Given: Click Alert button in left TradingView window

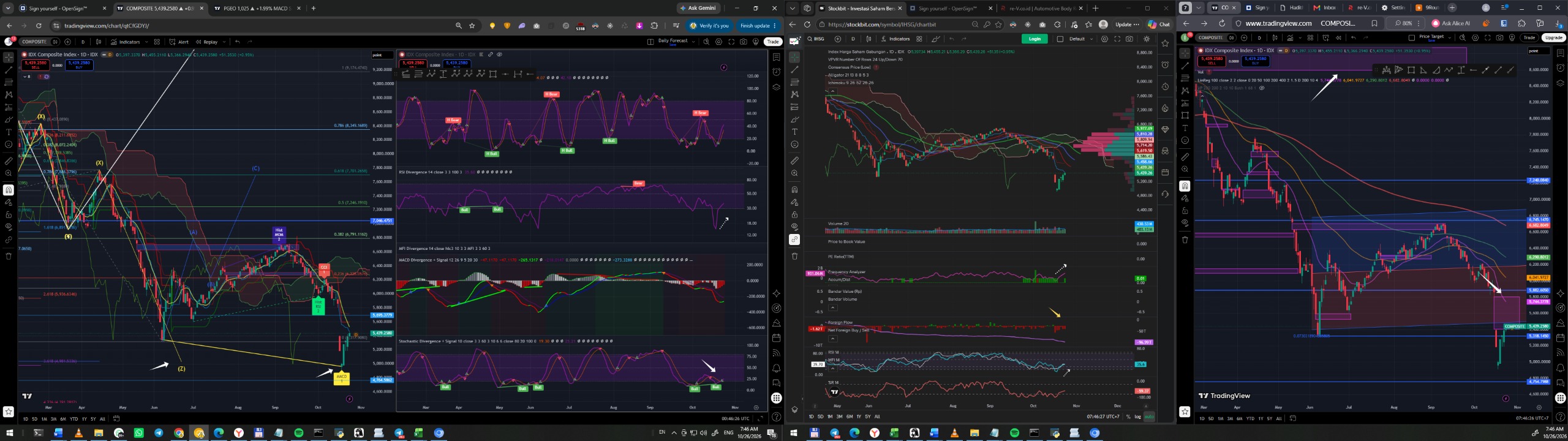Looking at the screenshot, I should [x=179, y=42].
